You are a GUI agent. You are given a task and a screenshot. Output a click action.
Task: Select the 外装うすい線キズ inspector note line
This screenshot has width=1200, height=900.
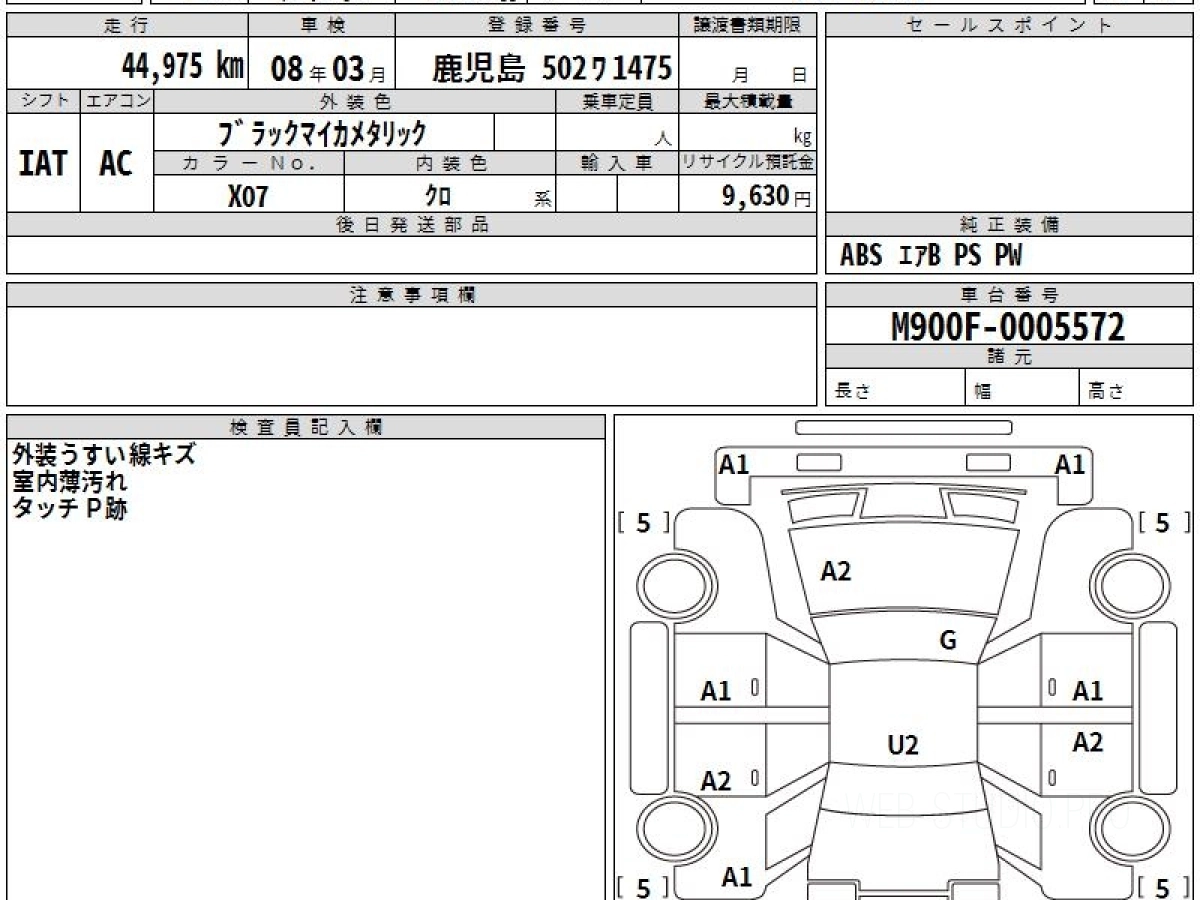(104, 454)
